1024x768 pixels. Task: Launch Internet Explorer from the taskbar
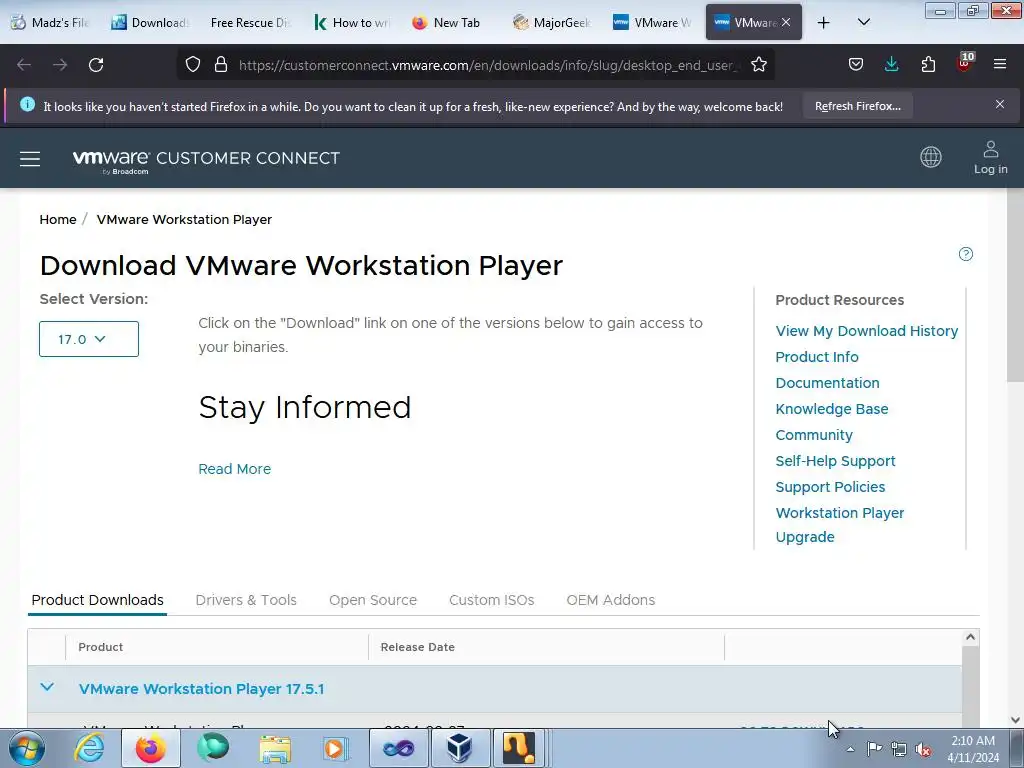click(x=89, y=748)
